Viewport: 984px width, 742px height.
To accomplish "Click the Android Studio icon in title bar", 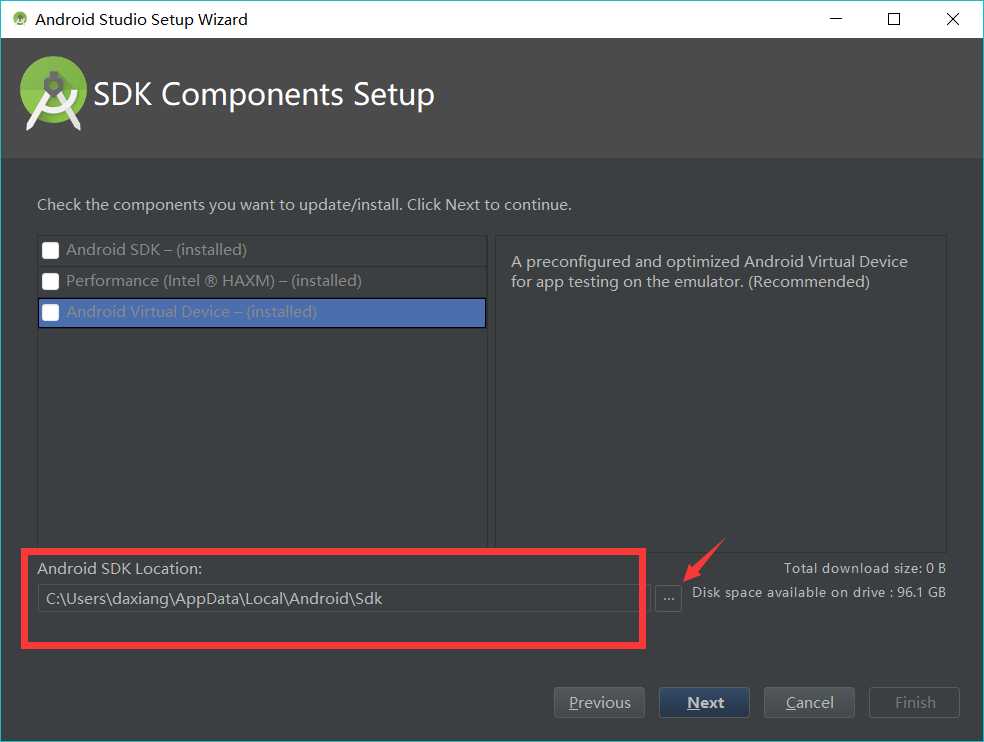I will [20, 19].
